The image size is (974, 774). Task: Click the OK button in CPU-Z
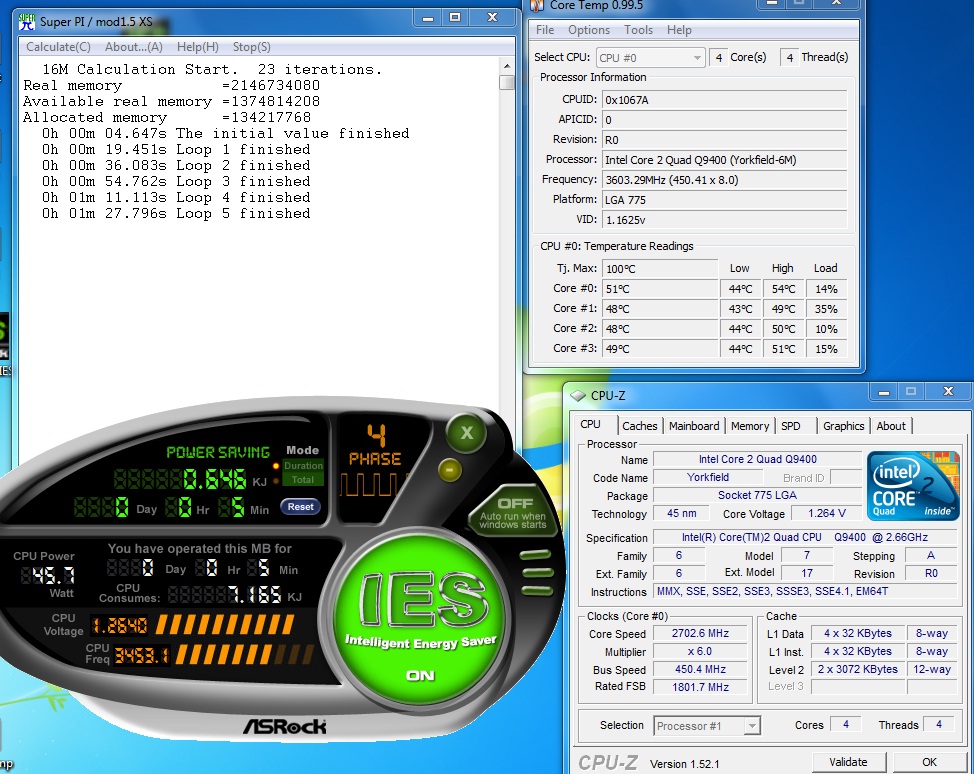929,762
